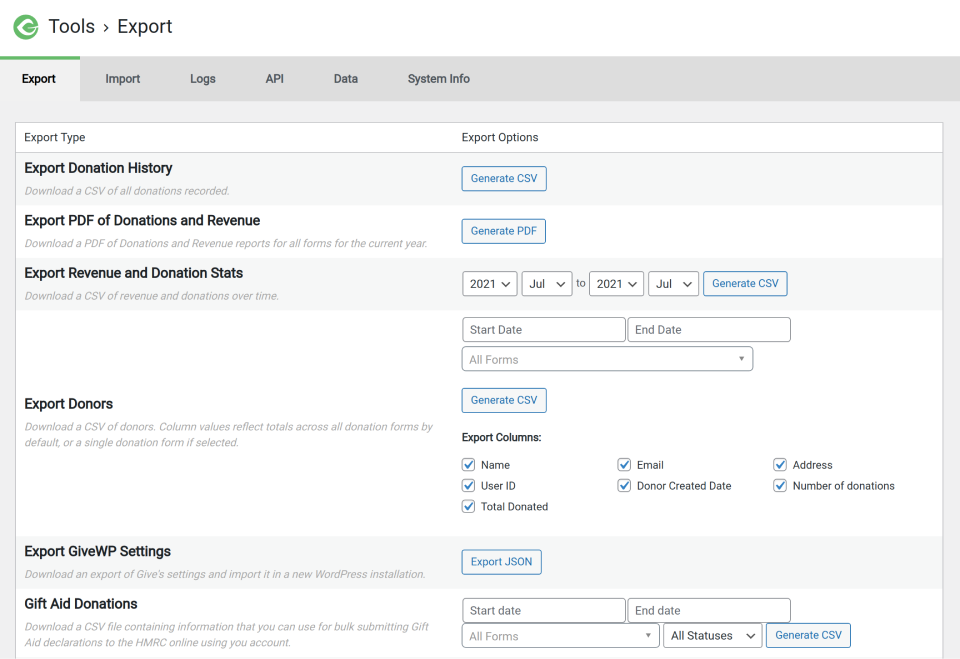Click the Export Columns label
960x659 pixels.
tap(501, 437)
